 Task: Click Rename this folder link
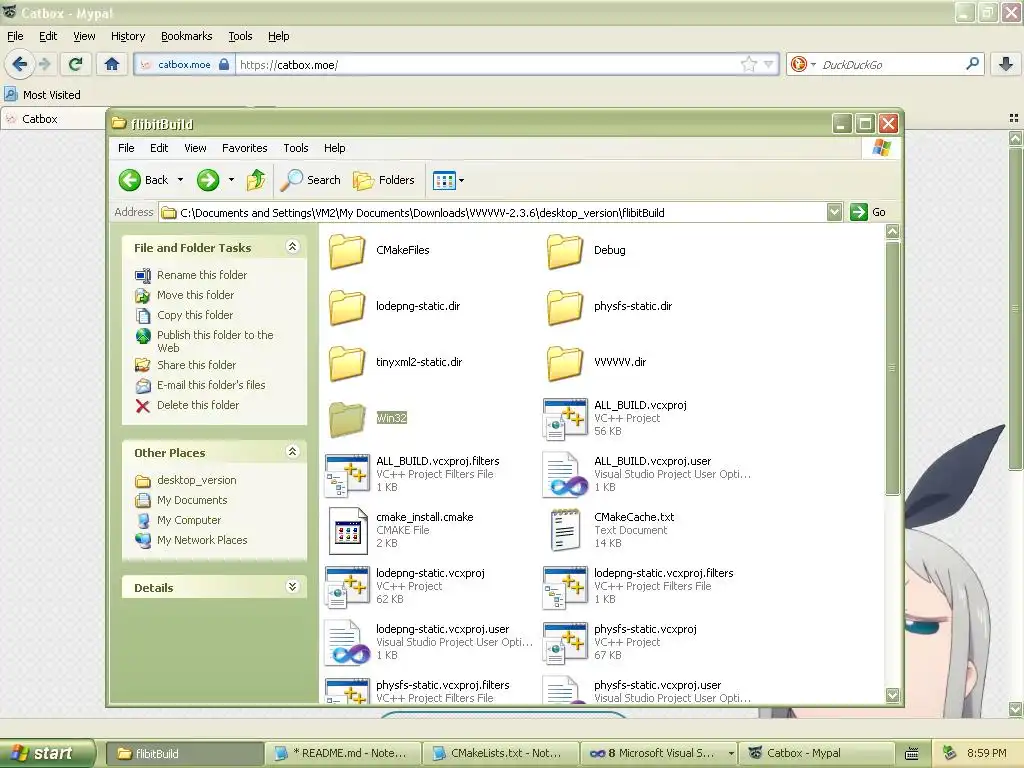[x=202, y=275]
